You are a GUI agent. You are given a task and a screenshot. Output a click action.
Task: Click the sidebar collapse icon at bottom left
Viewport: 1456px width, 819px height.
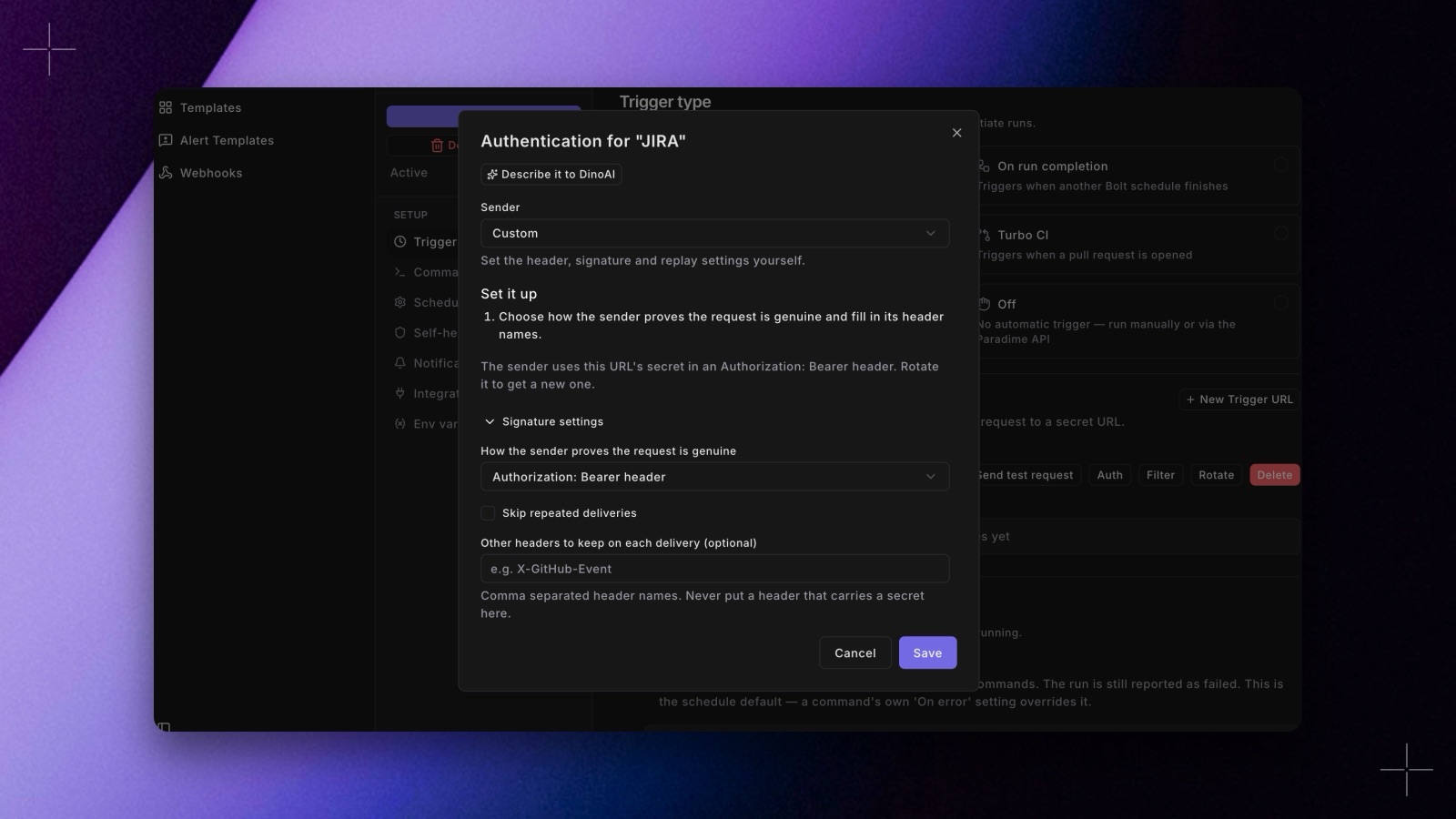164,726
